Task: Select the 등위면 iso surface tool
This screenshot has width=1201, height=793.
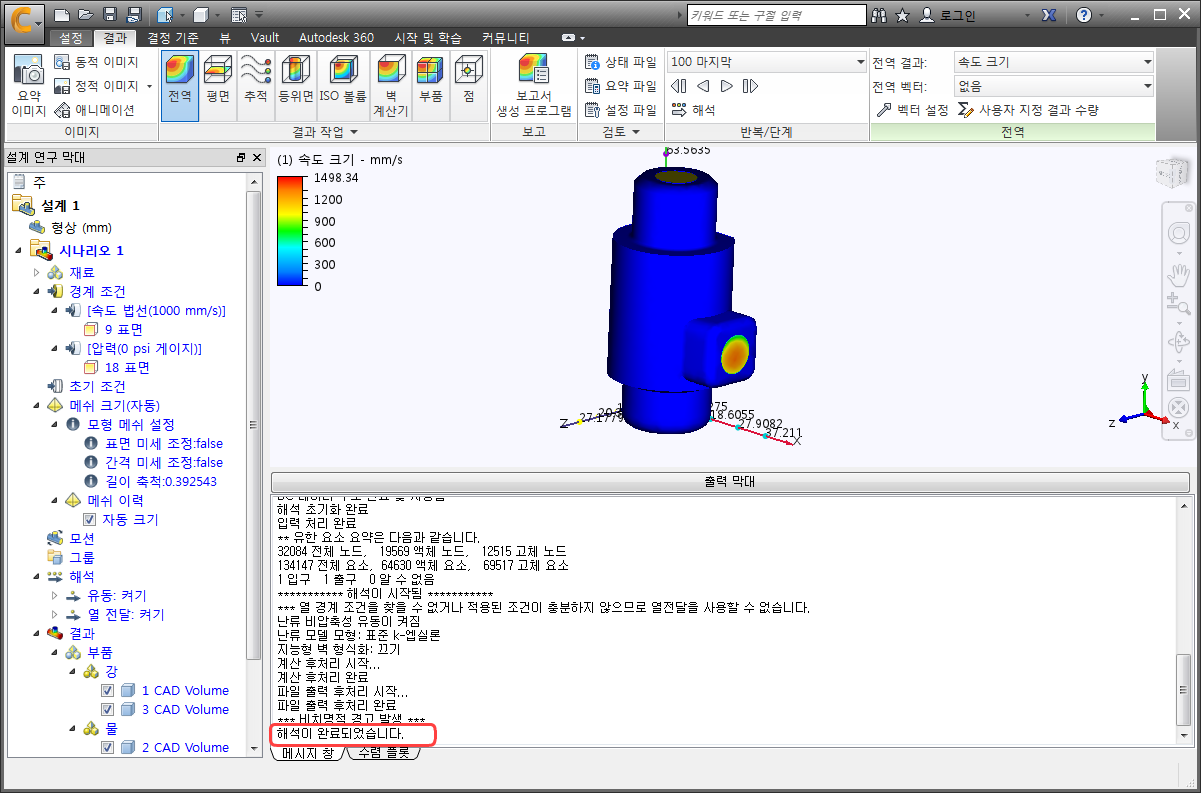Action: click(x=296, y=85)
